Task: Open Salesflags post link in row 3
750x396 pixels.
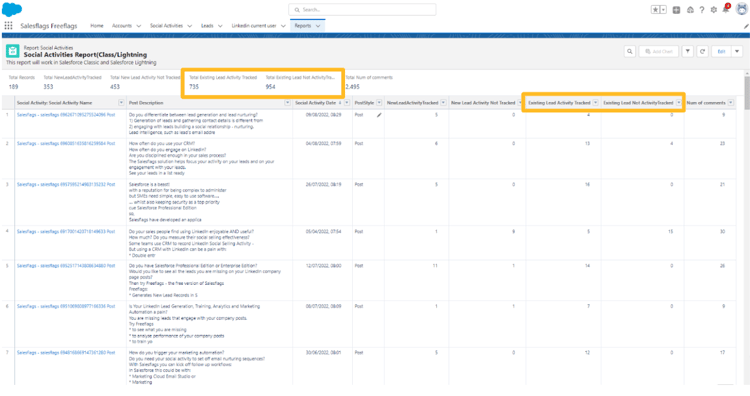Action: 66,185
